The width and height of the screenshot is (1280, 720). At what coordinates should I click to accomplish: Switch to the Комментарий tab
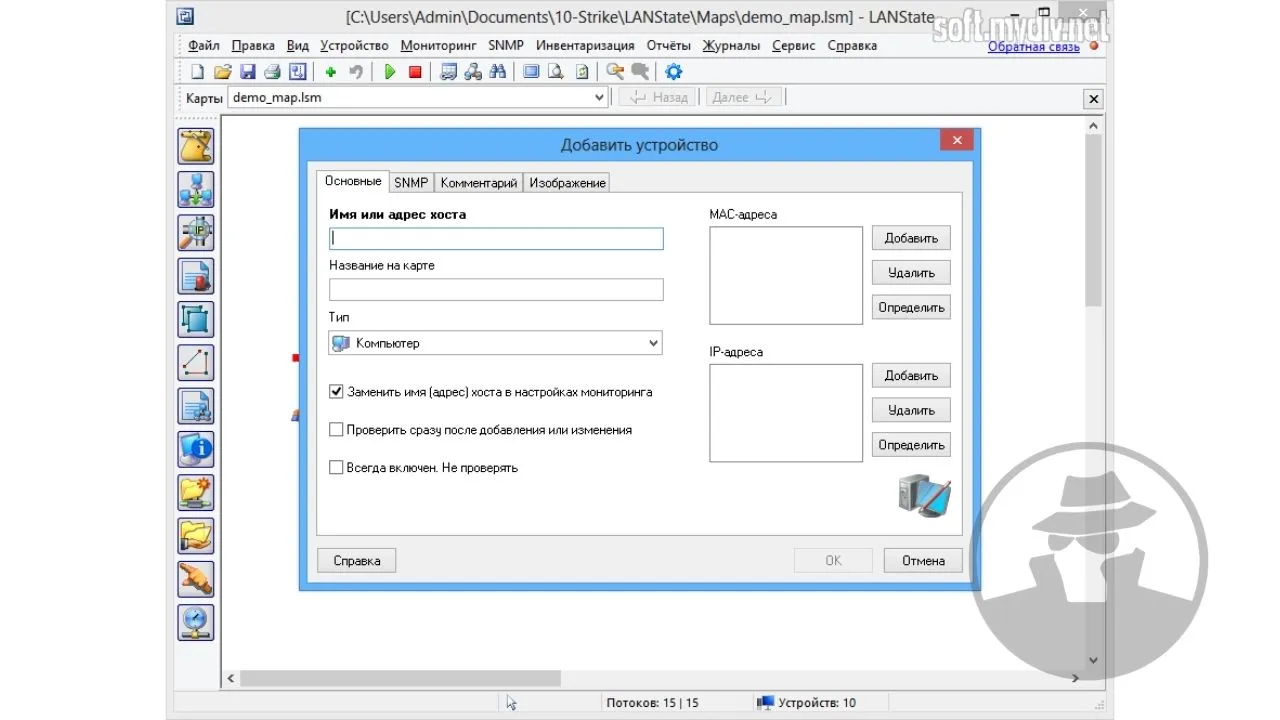(x=479, y=183)
